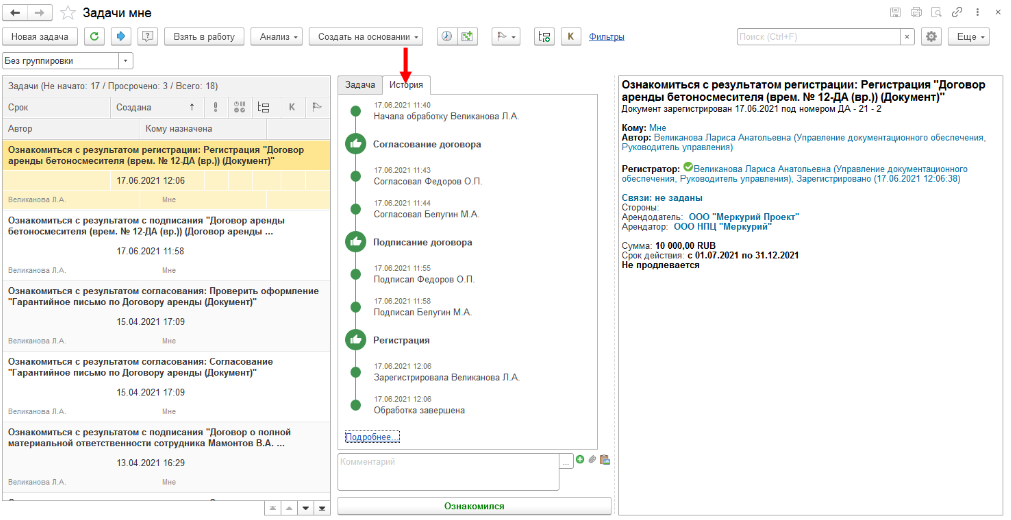
Task: Open the flag dropdown in toolbar
Action: click(x=506, y=37)
